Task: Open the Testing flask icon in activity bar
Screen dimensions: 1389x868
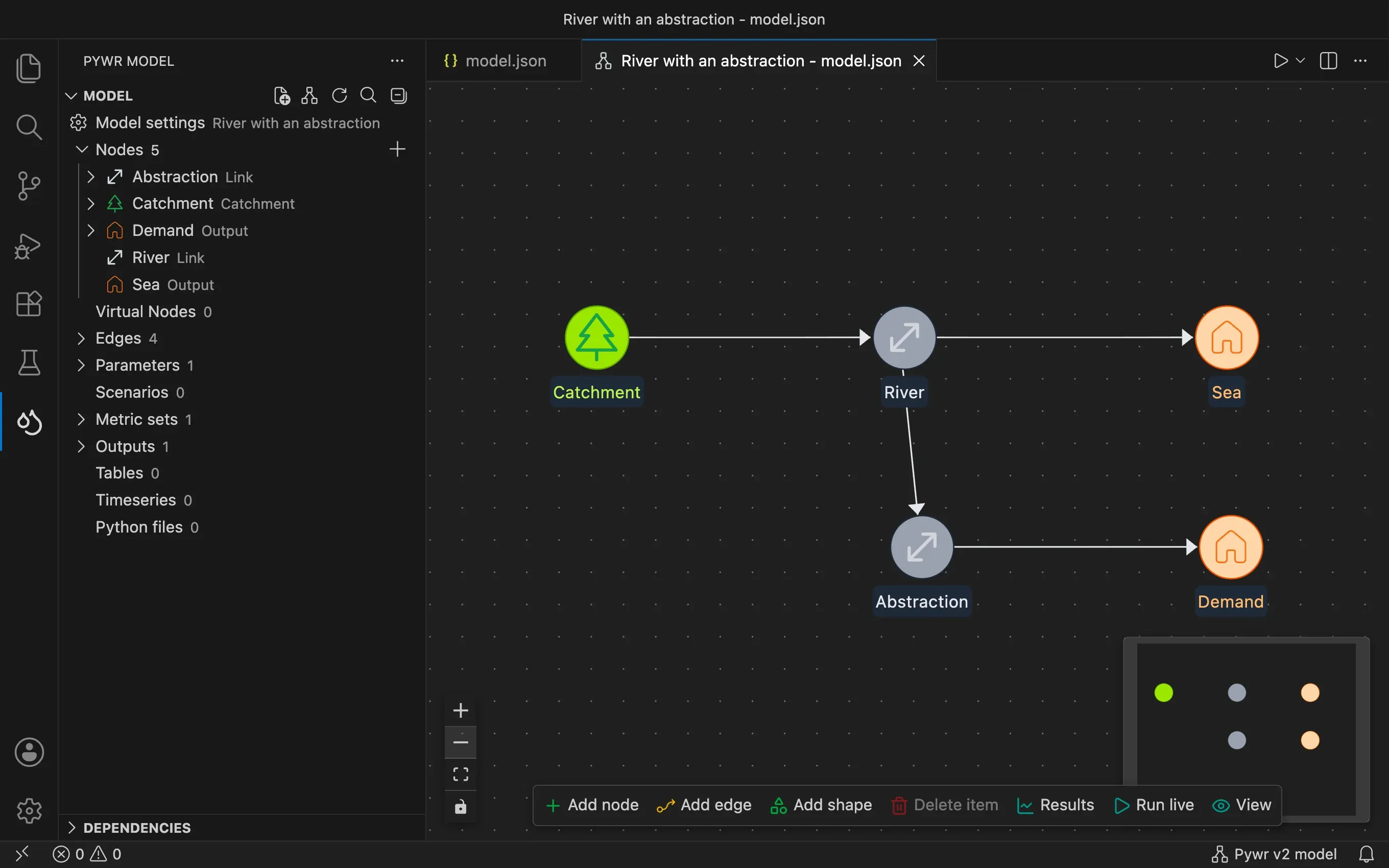Action: coord(29,363)
